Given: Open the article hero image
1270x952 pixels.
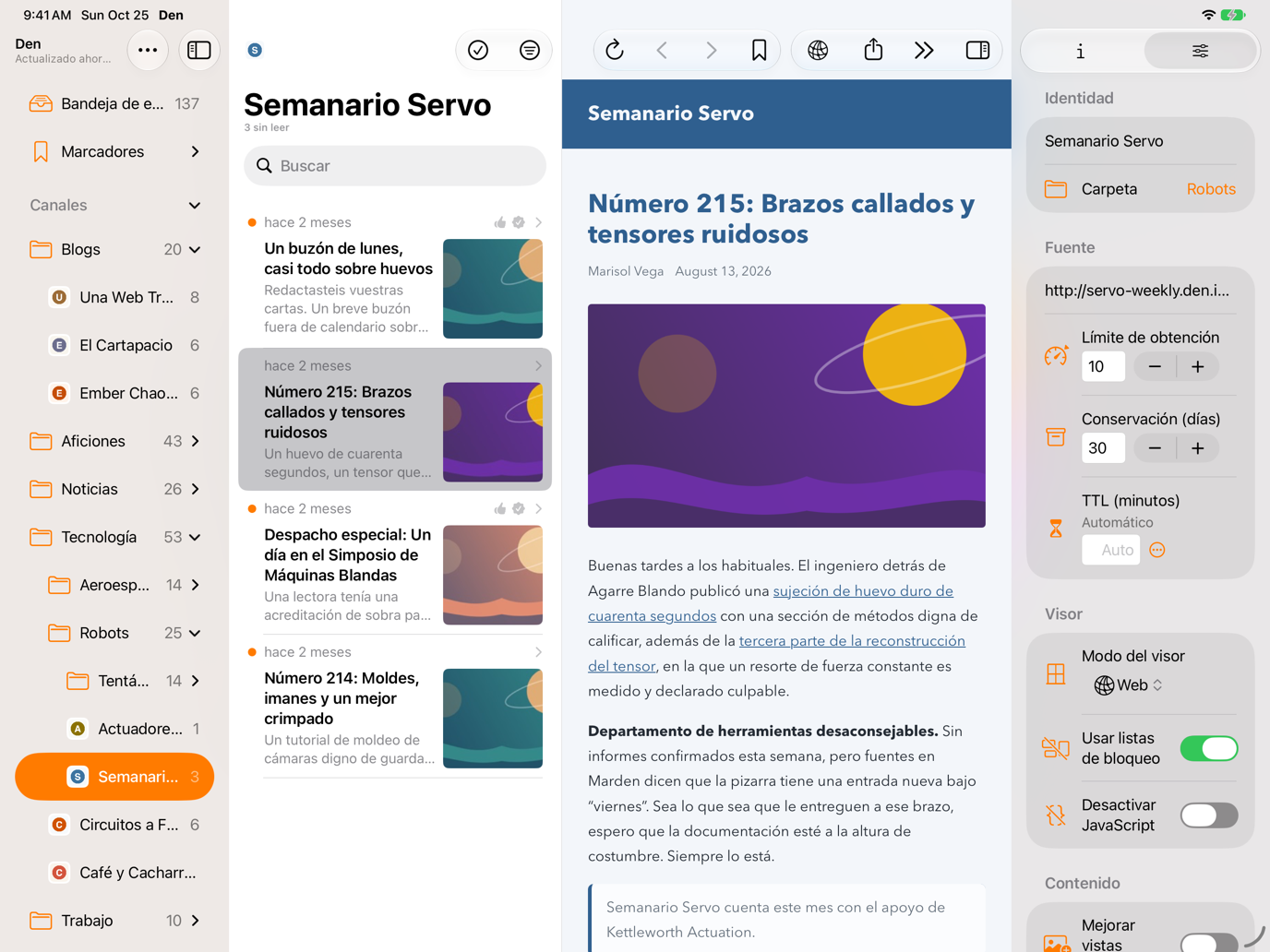Looking at the screenshot, I should point(786,416).
